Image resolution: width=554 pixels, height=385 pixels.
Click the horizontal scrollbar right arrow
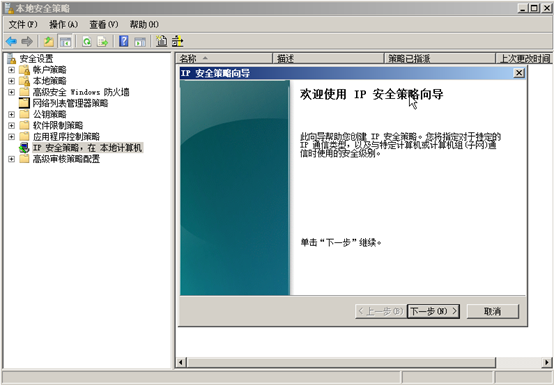[x=547, y=362]
